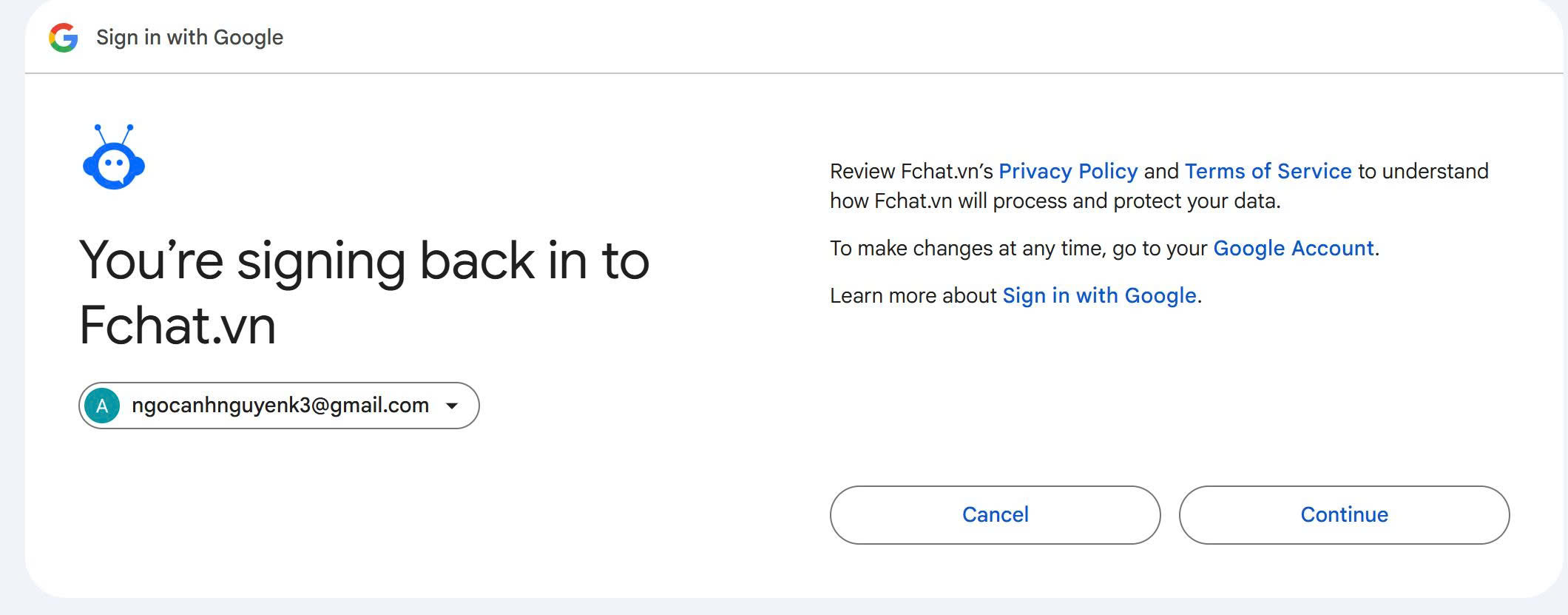The image size is (1568, 615).
Task: Click the "You're signing back in to" heading
Action: [364, 261]
